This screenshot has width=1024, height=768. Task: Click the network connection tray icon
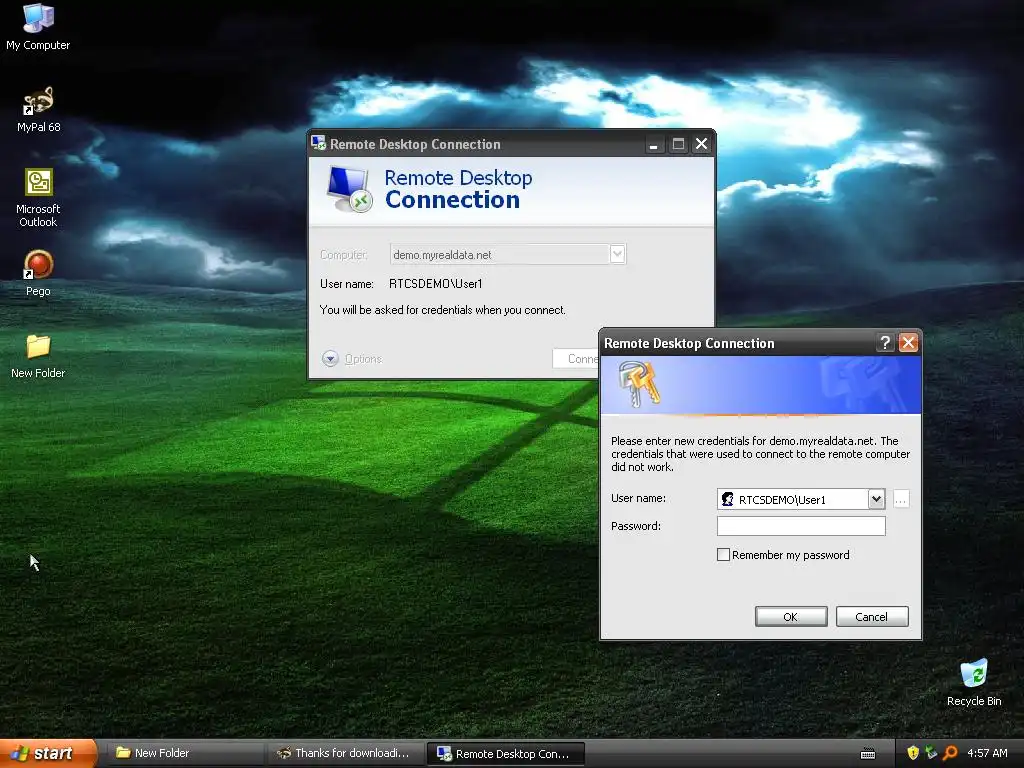click(931, 753)
